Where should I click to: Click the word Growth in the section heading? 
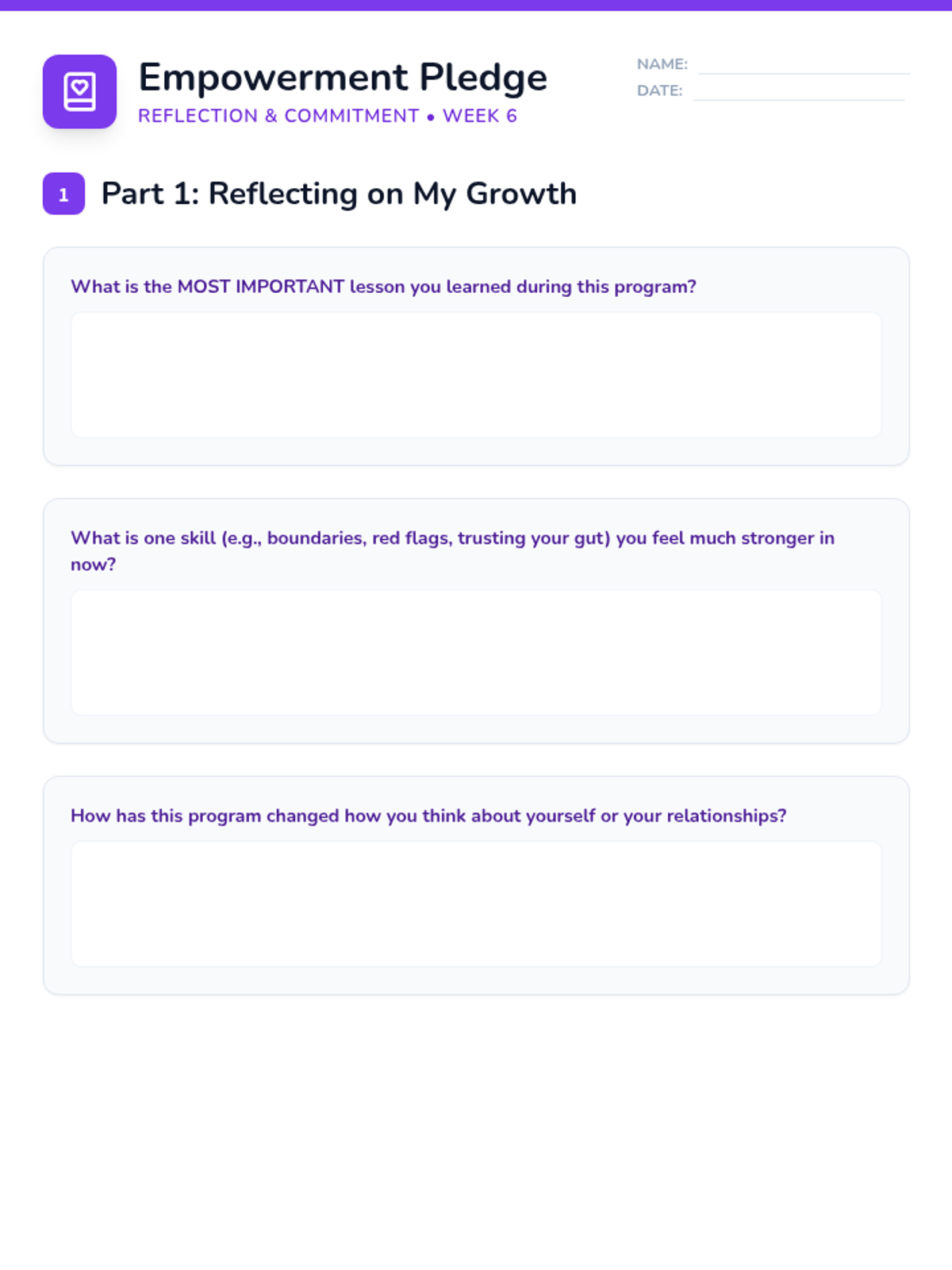(x=521, y=194)
